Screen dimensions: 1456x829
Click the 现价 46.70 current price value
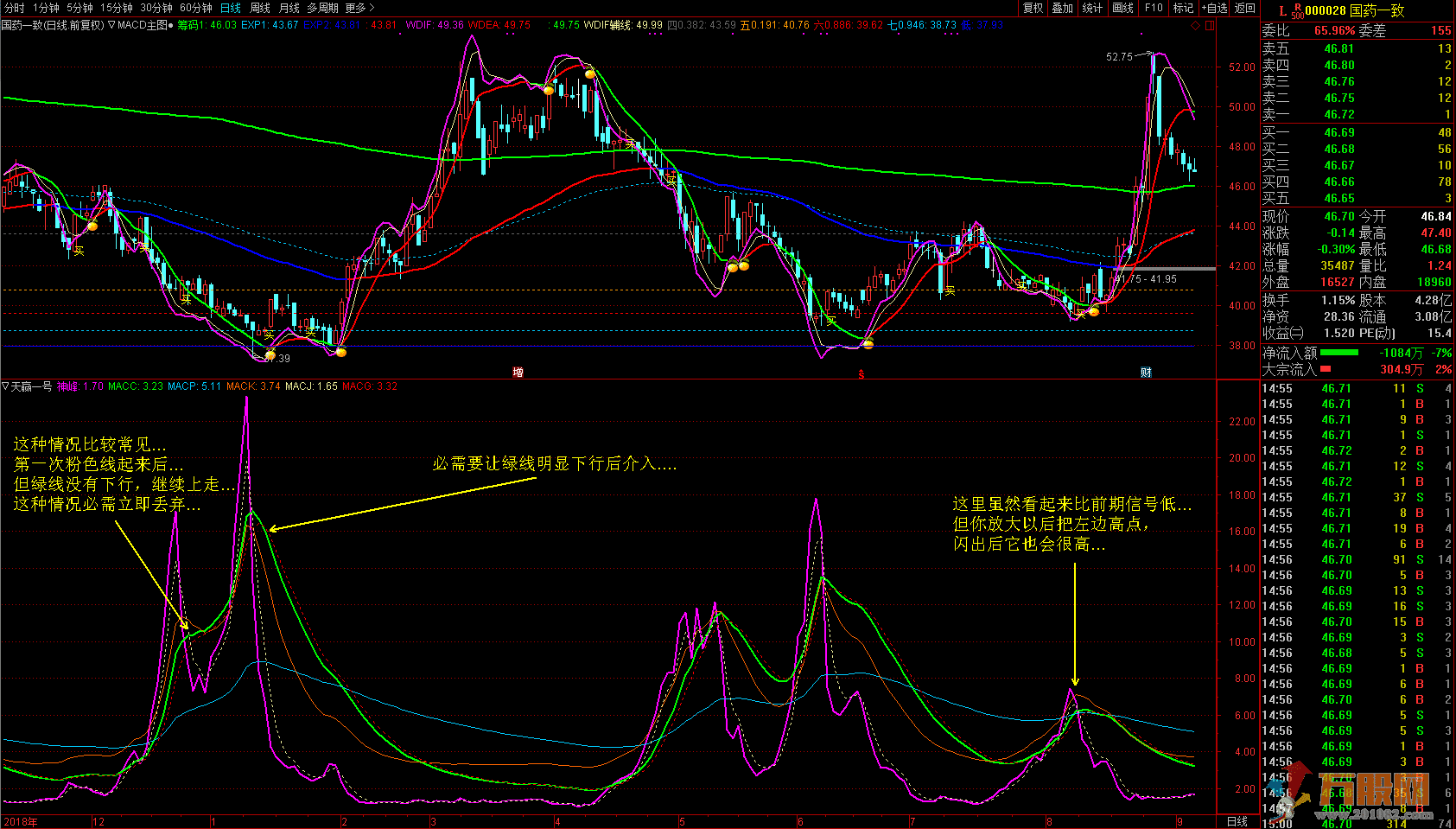coord(1339,216)
